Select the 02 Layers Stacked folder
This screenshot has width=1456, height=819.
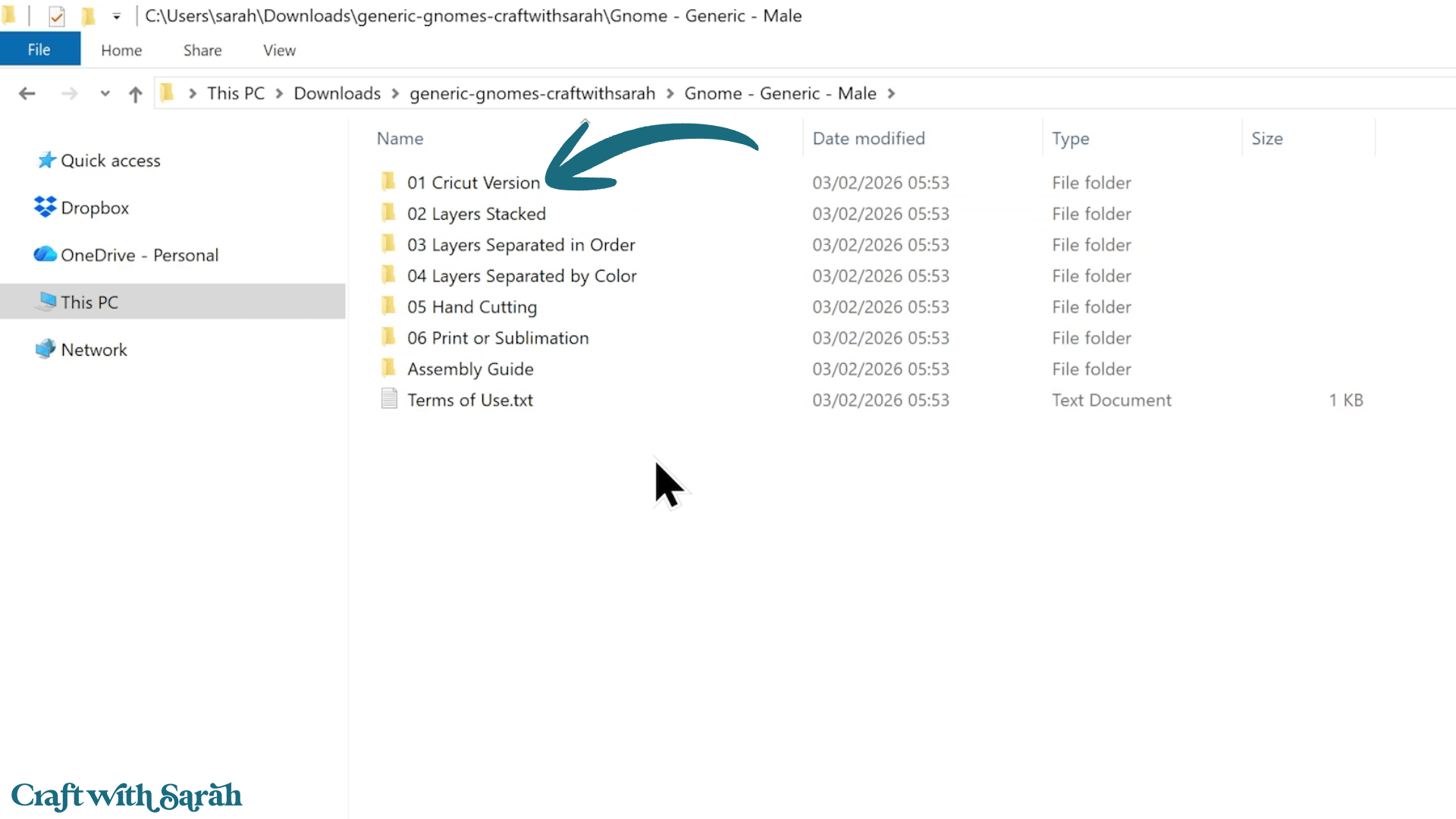tap(476, 214)
